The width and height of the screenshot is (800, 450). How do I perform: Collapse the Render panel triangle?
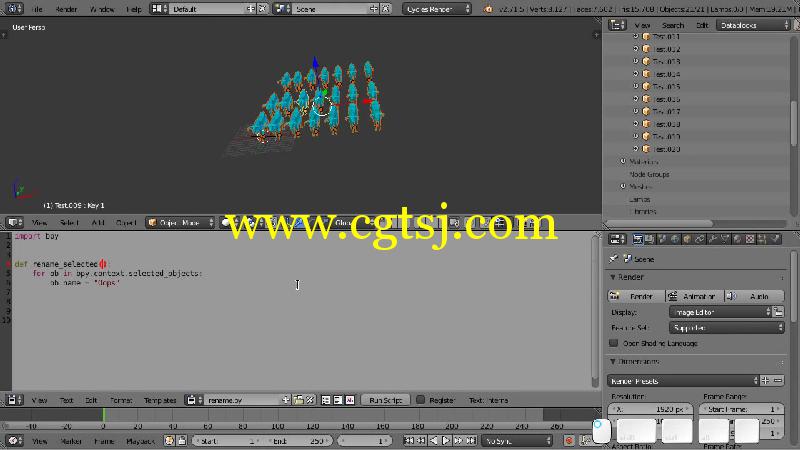(613, 277)
